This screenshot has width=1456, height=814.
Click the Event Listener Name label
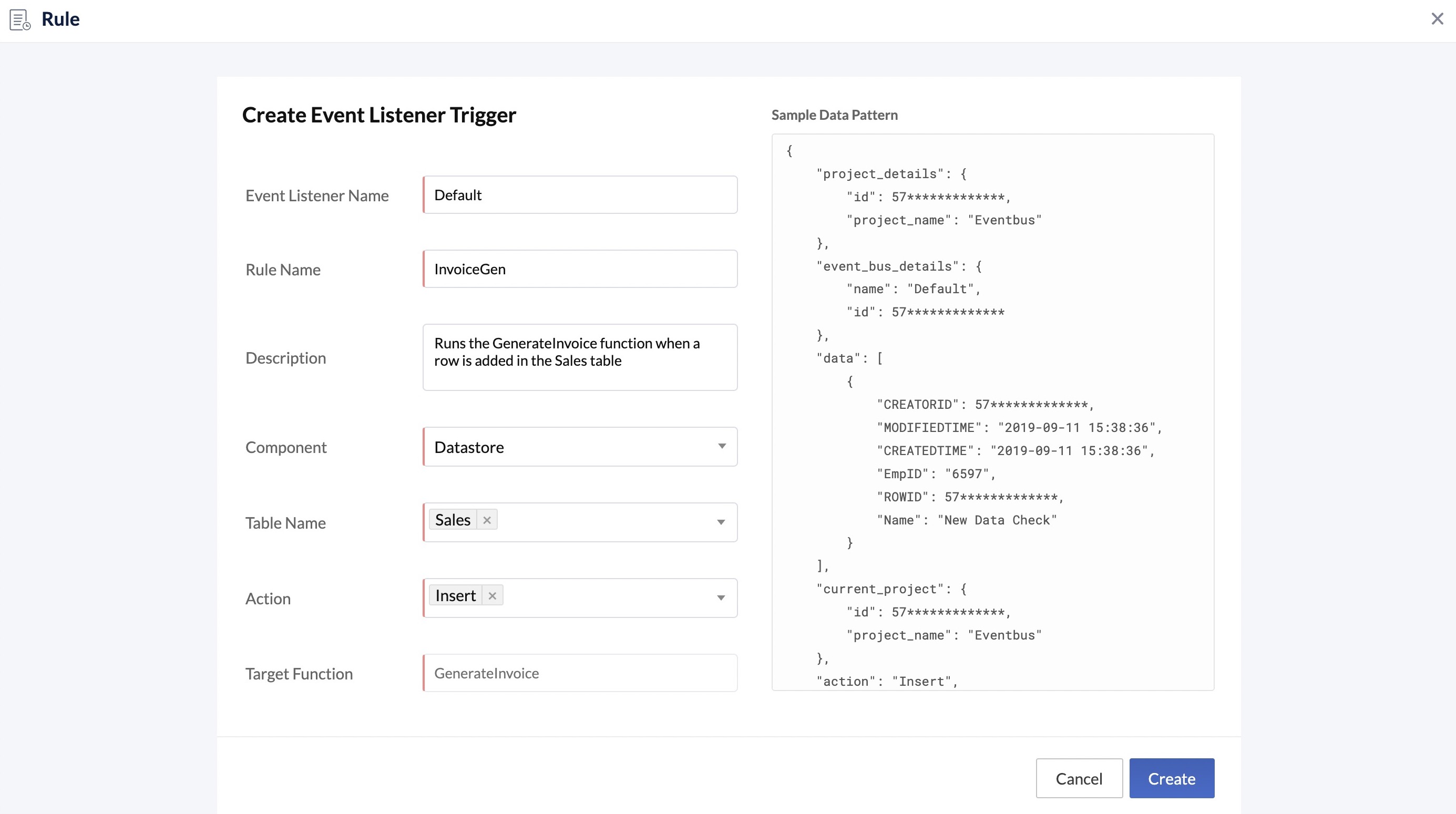[x=317, y=195]
